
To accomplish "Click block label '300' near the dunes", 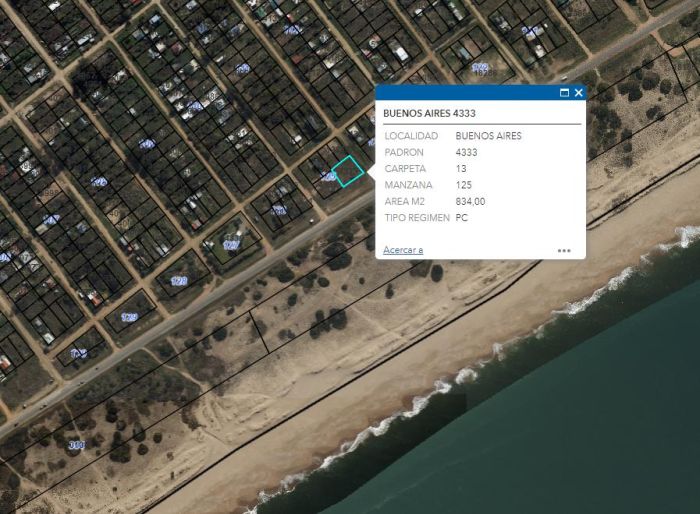I will click(x=76, y=445).
